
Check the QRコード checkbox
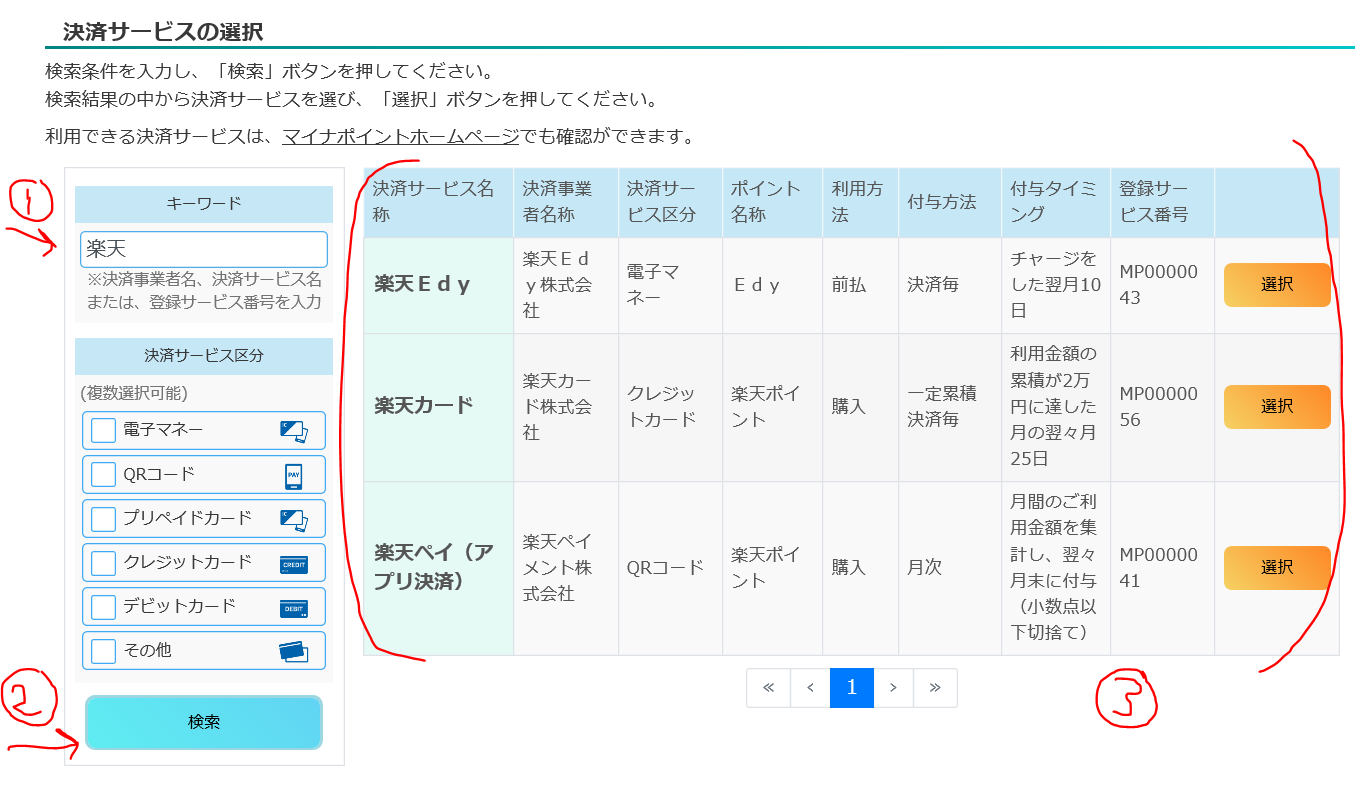[x=104, y=474]
